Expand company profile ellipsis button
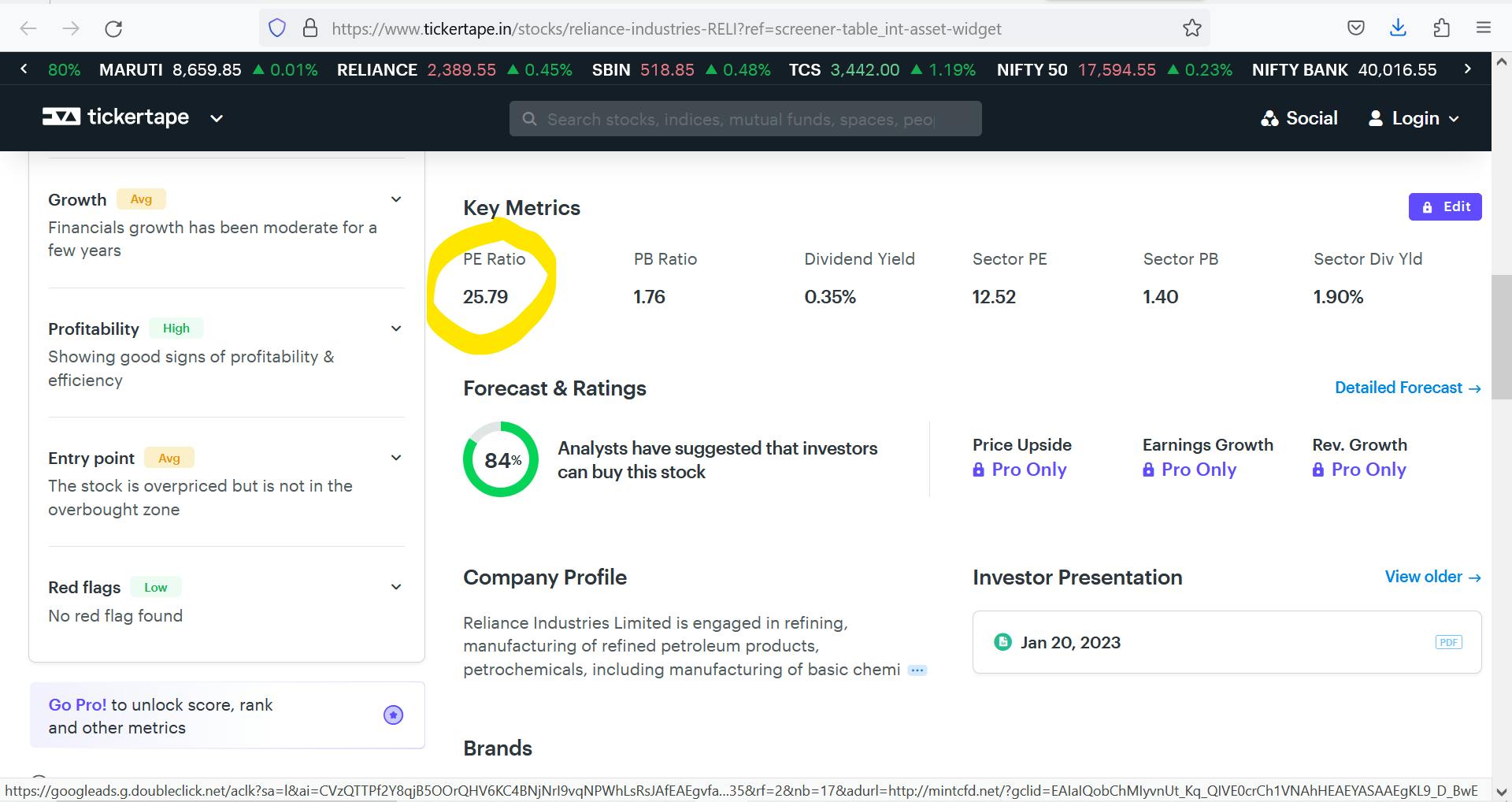 point(917,670)
